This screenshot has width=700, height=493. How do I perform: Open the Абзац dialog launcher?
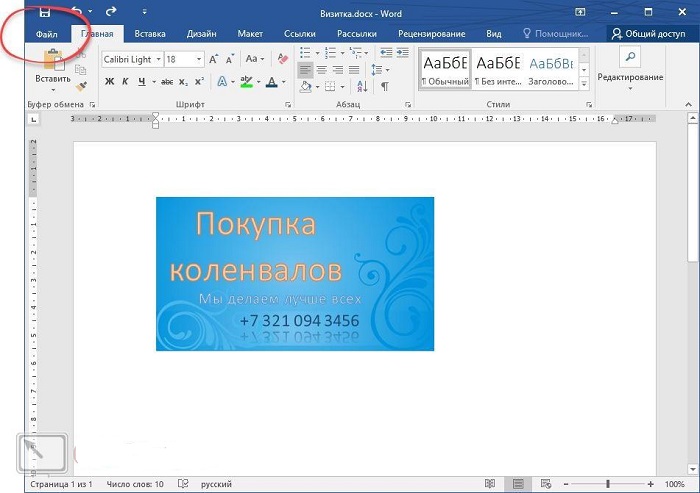(x=408, y=105)
